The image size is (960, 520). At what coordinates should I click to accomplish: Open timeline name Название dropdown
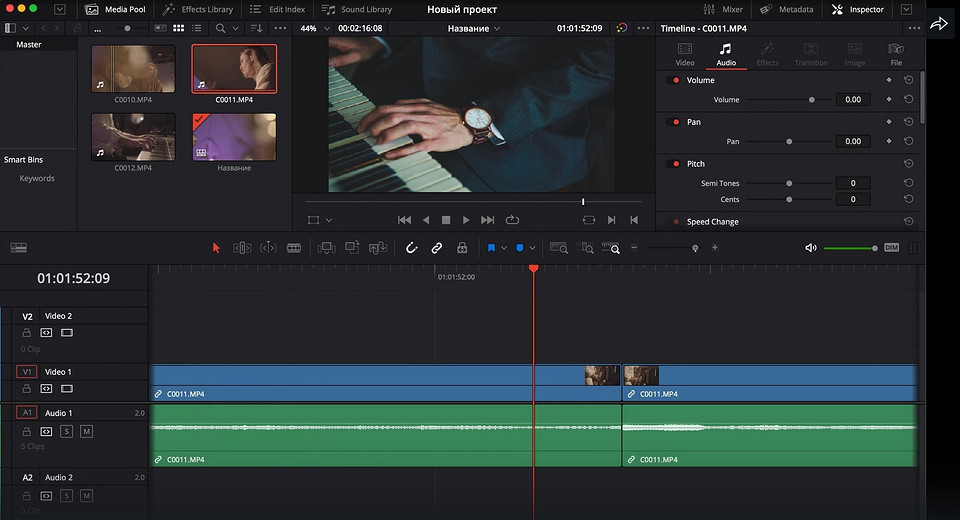tap(474, 28)
